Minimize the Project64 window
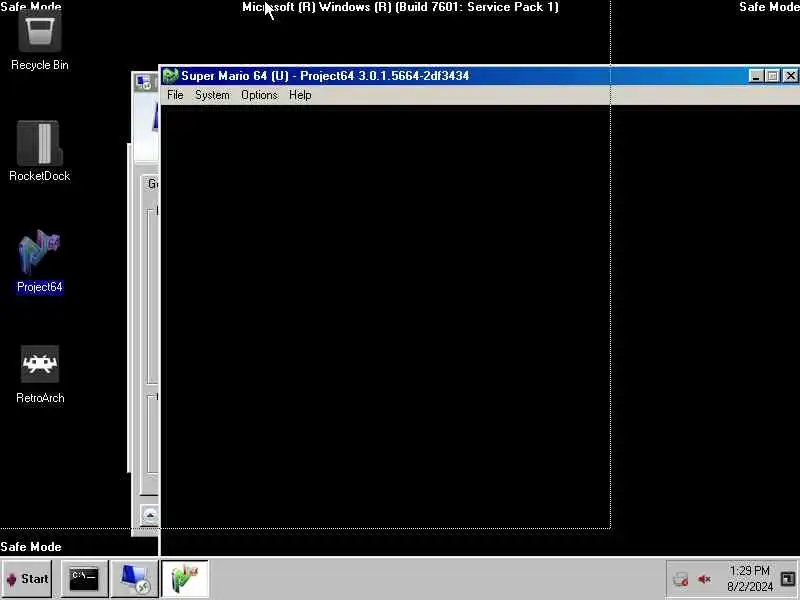 (756, 76)
